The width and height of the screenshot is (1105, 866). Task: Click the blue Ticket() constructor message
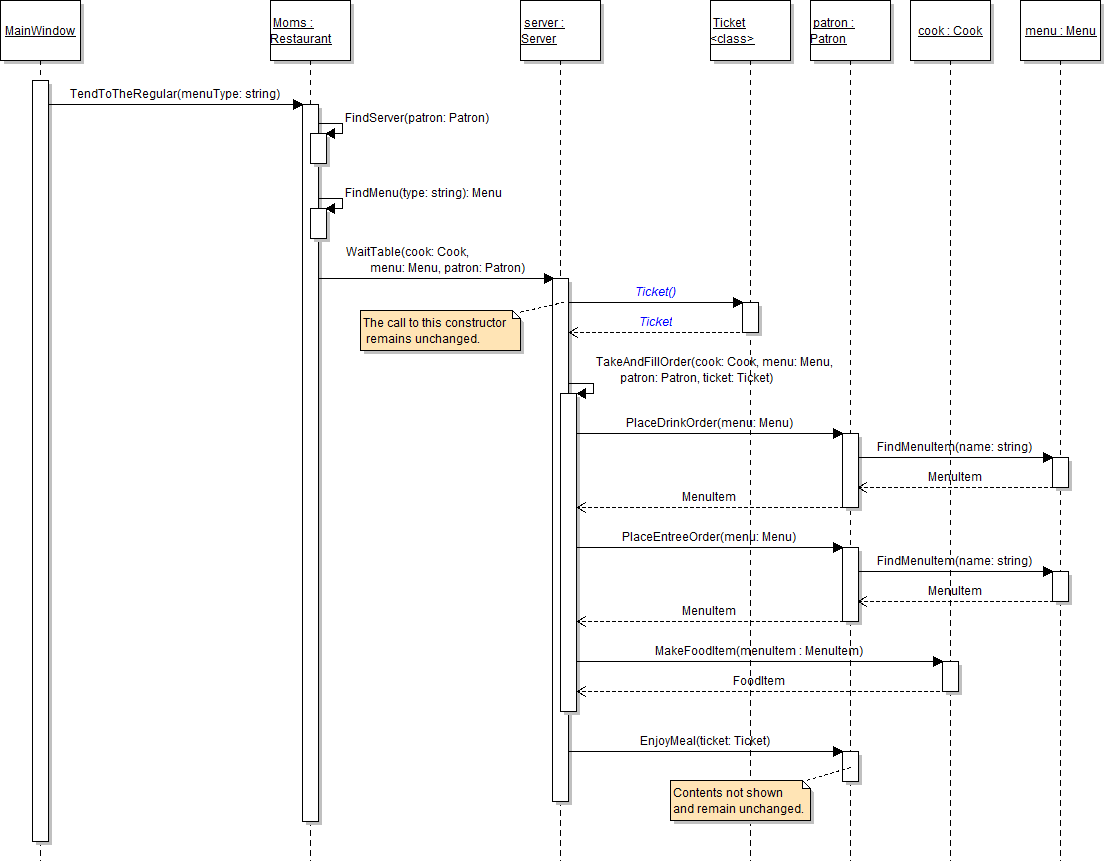pos(656,292)
